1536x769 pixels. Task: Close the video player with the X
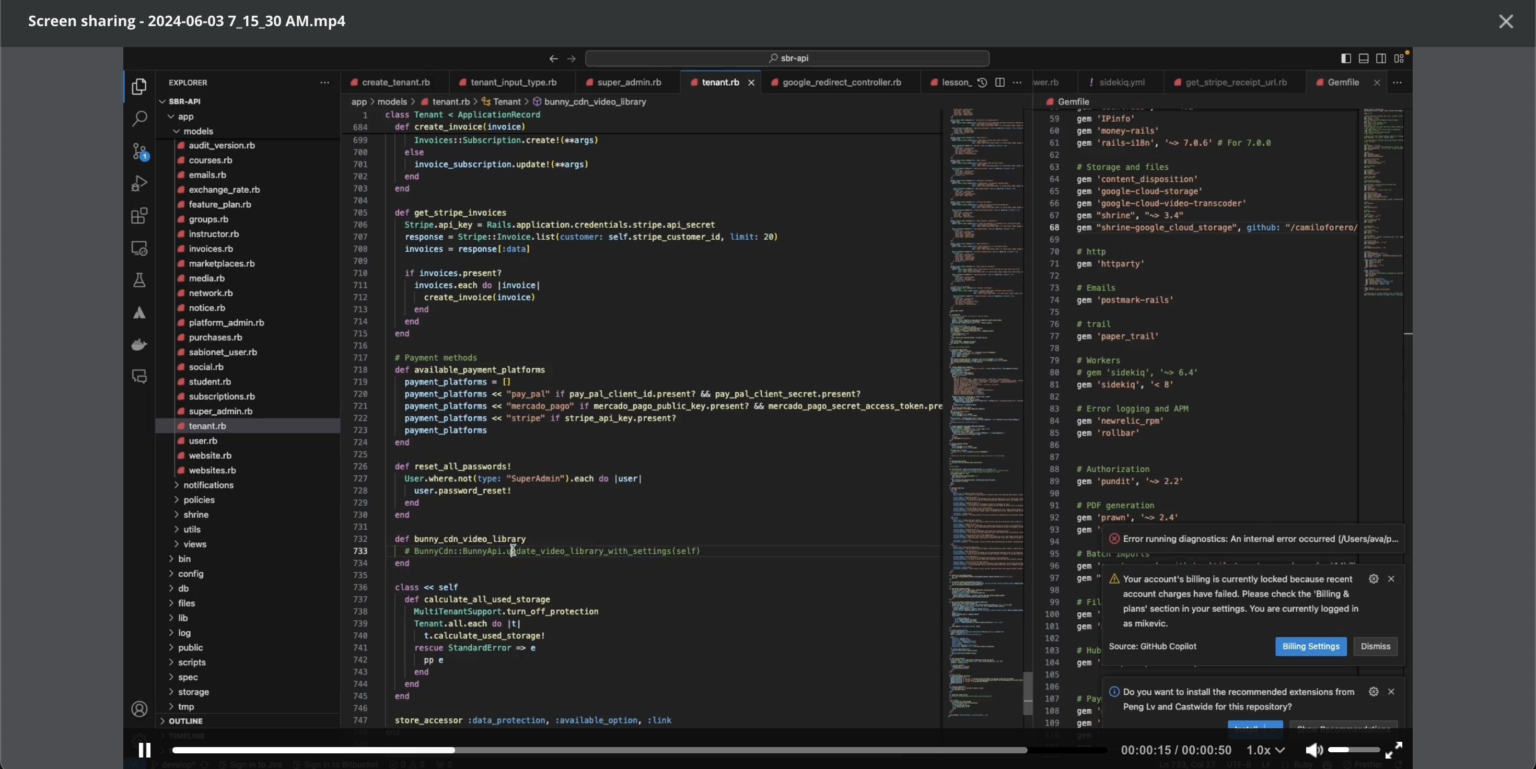pos(1505,21)
